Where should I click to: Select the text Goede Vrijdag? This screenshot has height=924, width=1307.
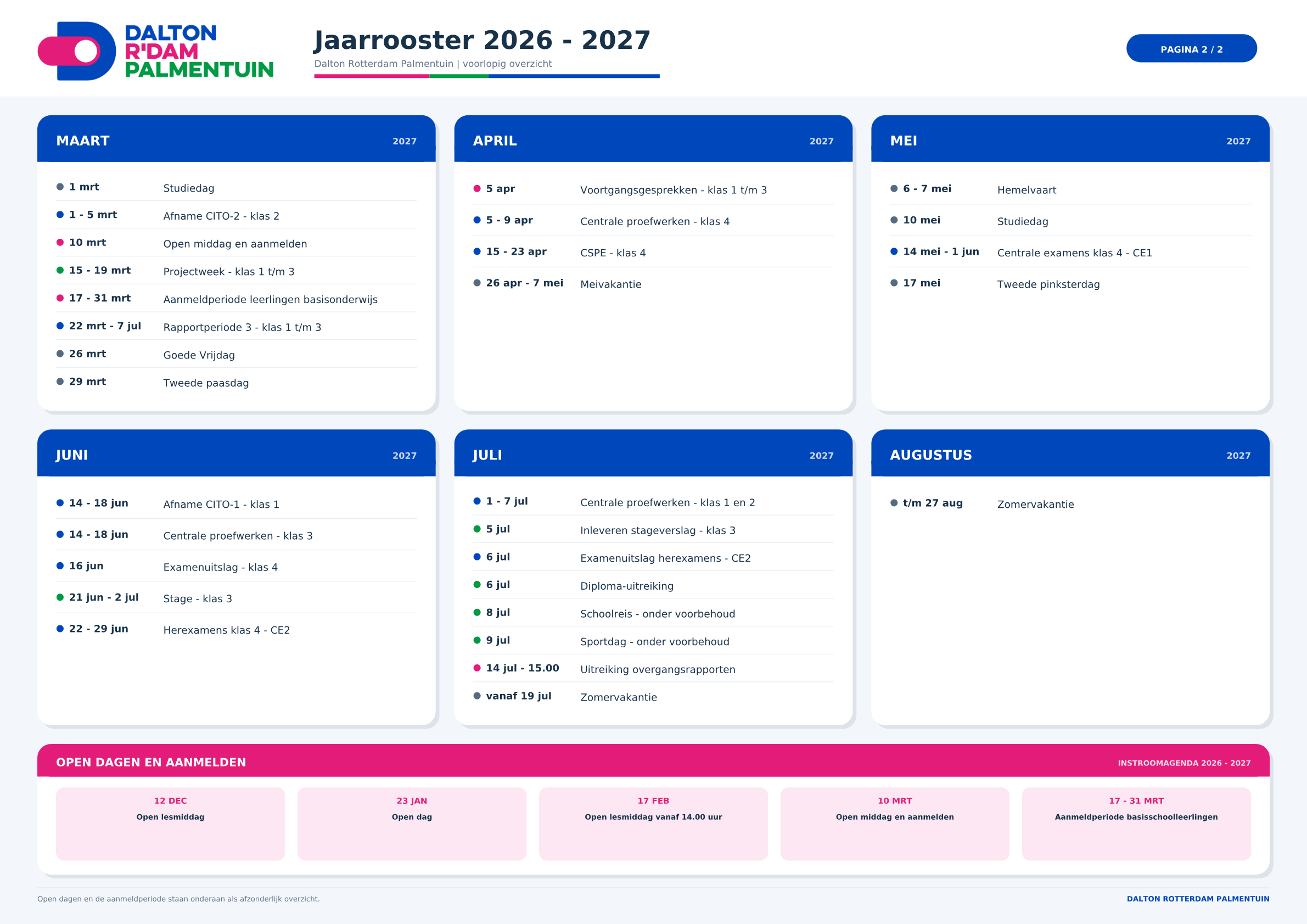click(x=199, y=355)
